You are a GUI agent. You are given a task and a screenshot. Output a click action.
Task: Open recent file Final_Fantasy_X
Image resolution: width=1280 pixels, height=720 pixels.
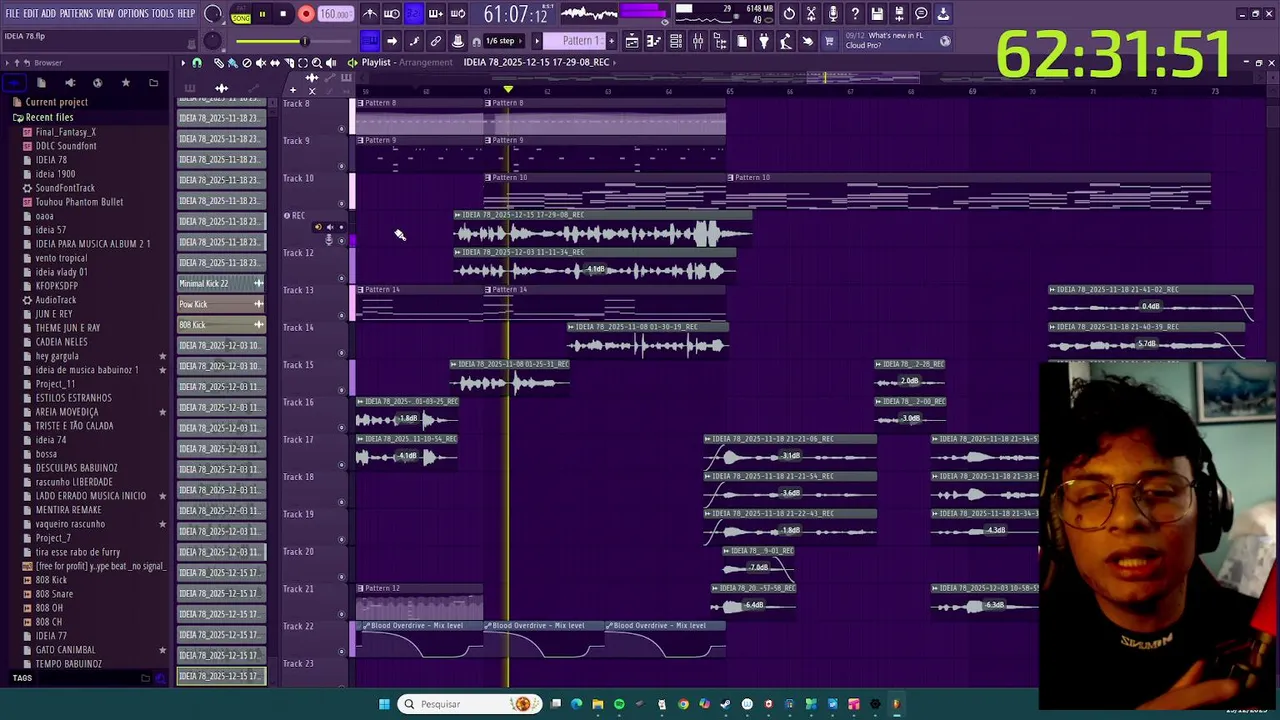pyautogui.click(x=66, y=132)
